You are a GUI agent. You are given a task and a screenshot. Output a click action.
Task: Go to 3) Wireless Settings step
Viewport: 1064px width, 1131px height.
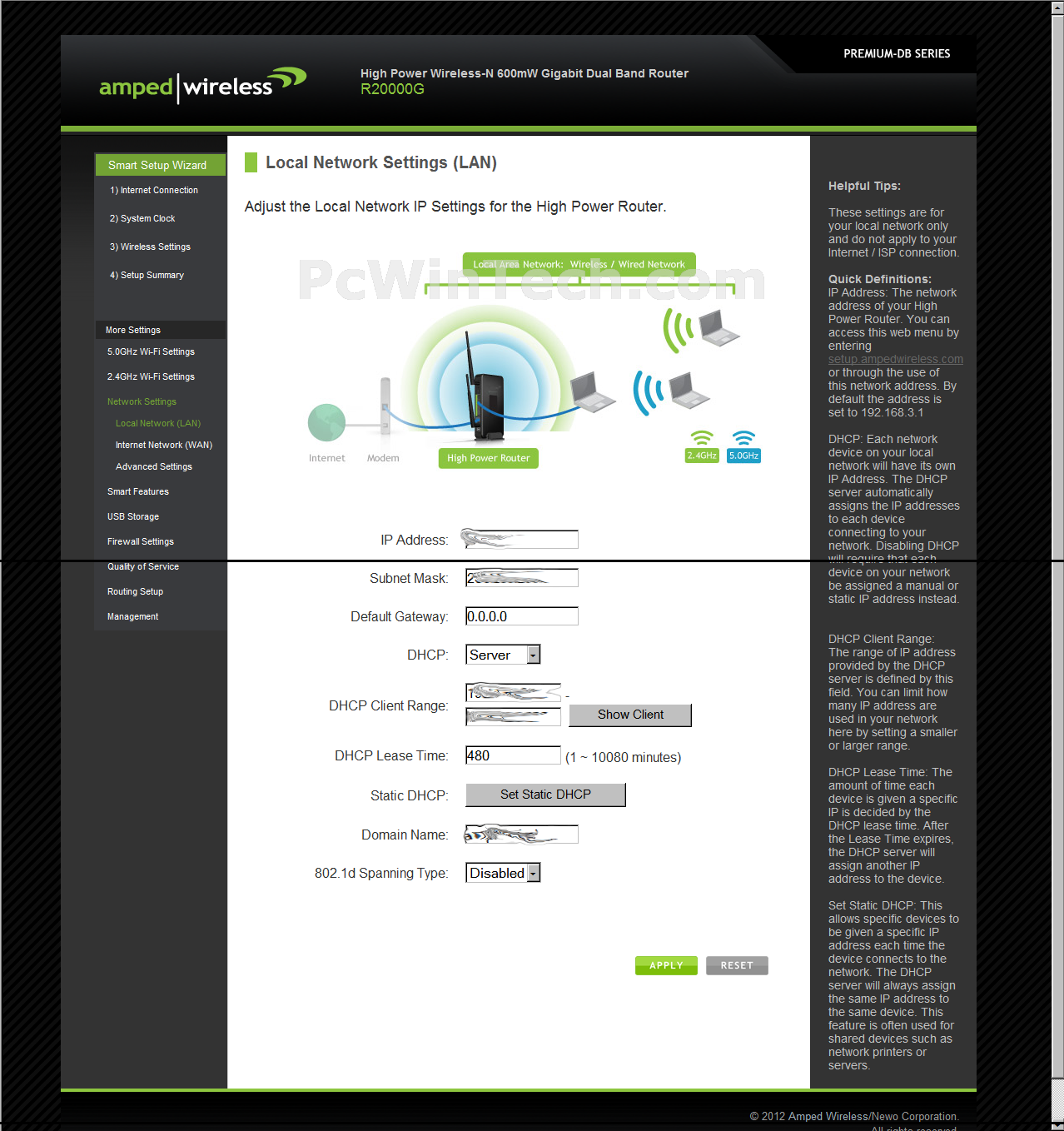tap(150, 247)
